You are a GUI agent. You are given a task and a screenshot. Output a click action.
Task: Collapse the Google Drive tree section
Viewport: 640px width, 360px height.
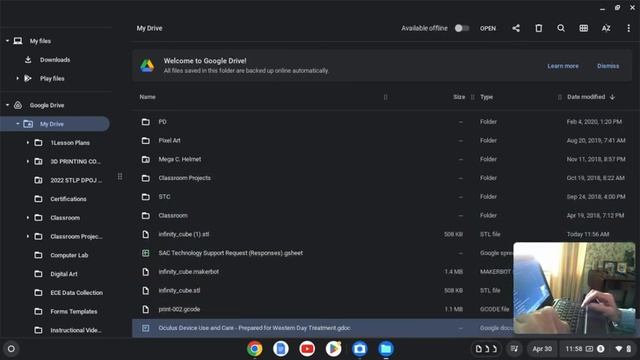click(7, 105)
